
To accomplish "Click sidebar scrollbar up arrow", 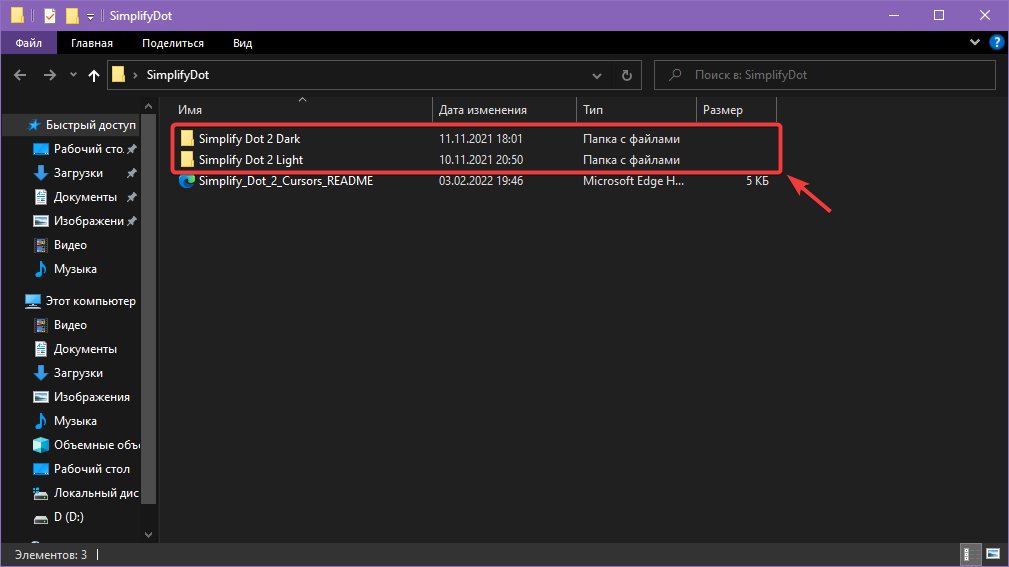I will point(149,106).
